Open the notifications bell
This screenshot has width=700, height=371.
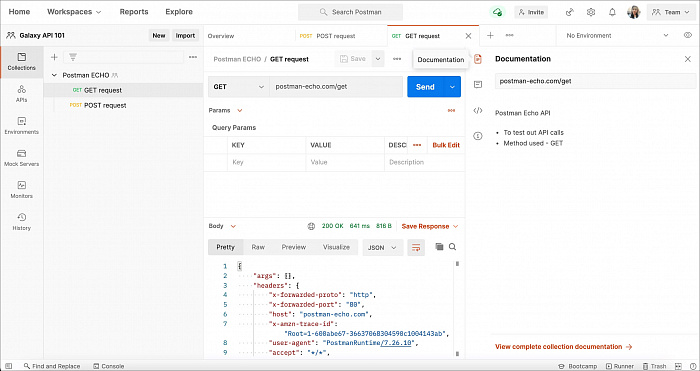612,13
